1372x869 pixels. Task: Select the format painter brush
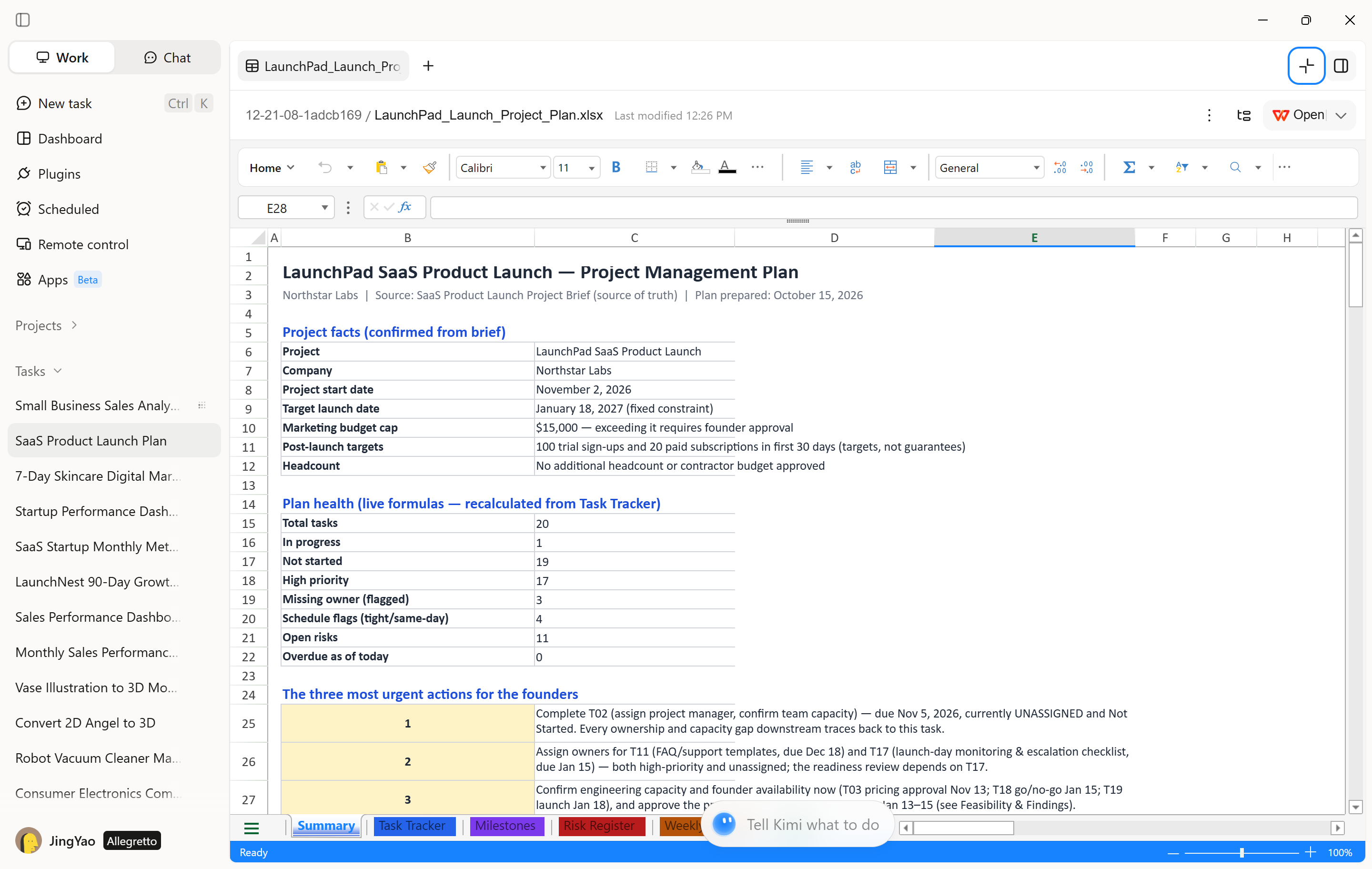pos(430,168)
